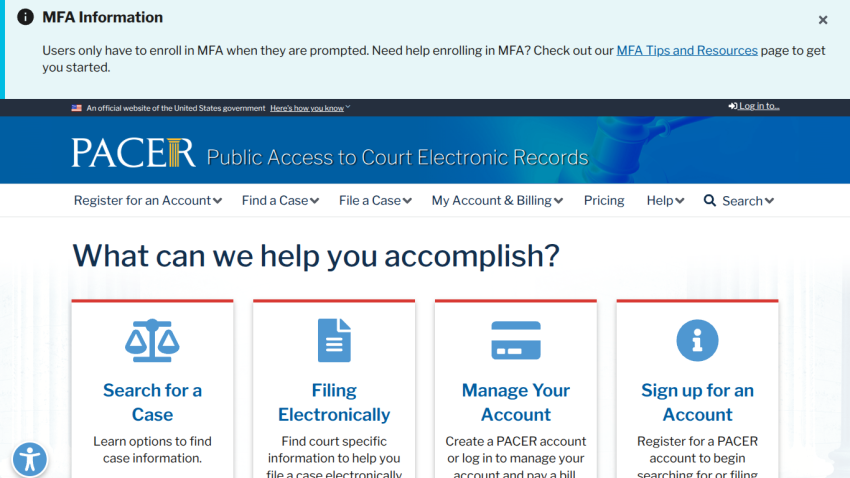Open Manage Your Account heading link
Image resolution: width=850 pixels, height=478 pixels.
[516, 402]
